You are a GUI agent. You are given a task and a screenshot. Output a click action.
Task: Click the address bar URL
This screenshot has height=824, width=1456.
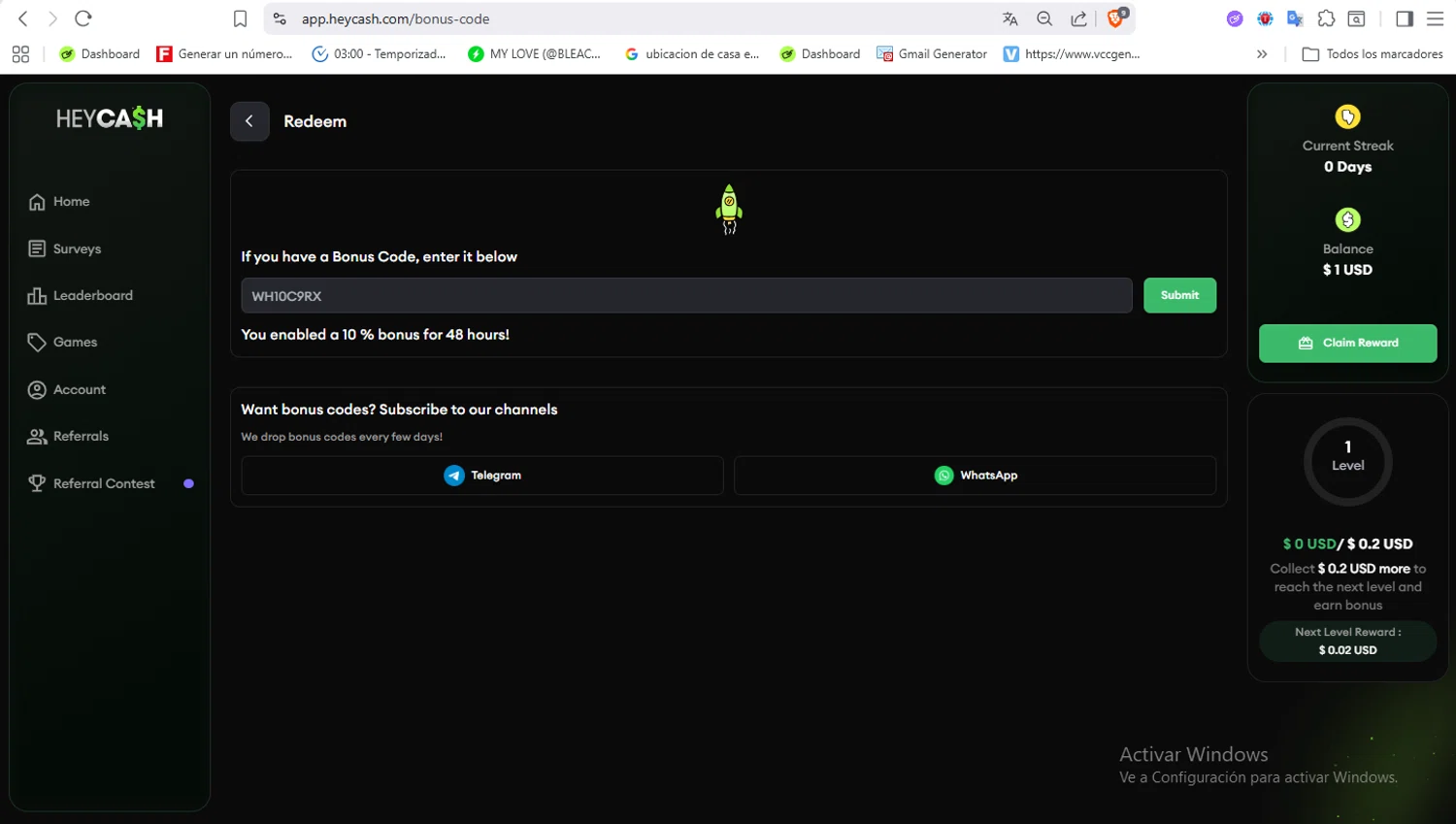[x=395, y=18]
